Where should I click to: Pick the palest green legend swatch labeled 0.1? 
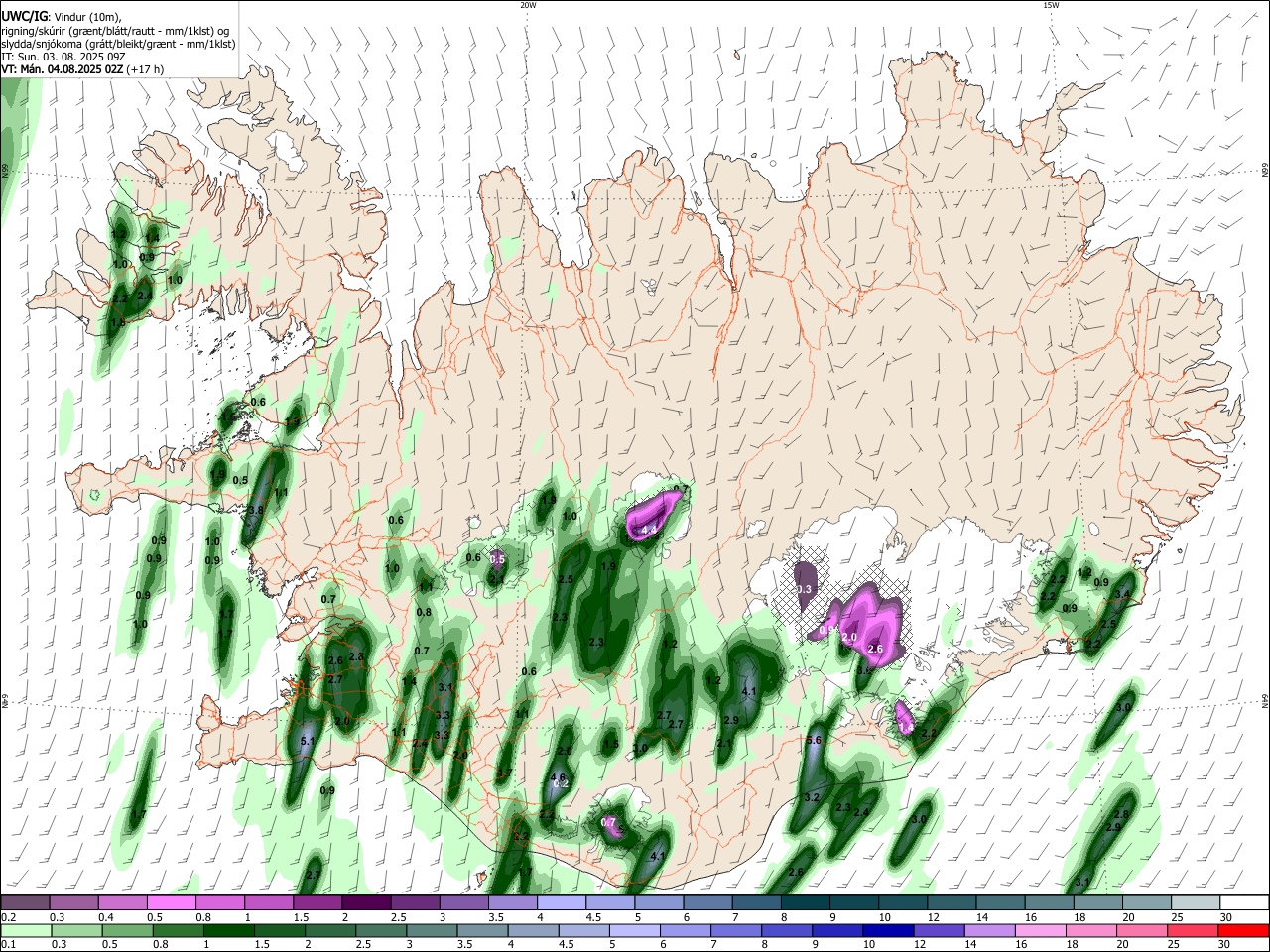(25, 930)
